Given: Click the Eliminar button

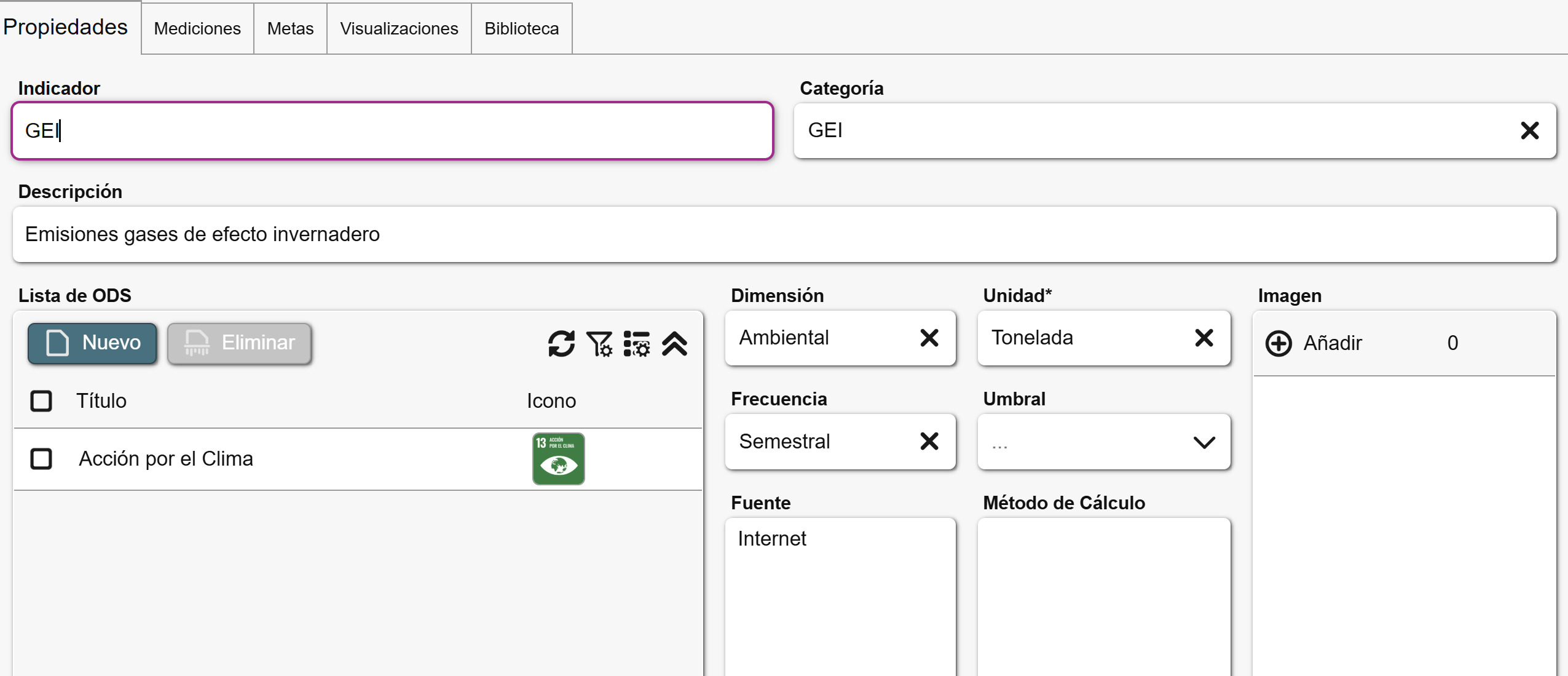Looking at the screenshot, I should click(239, 343).
